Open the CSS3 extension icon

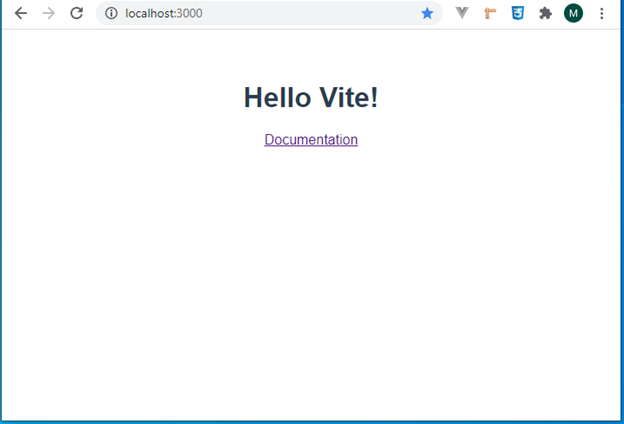[x=517, y=13]
